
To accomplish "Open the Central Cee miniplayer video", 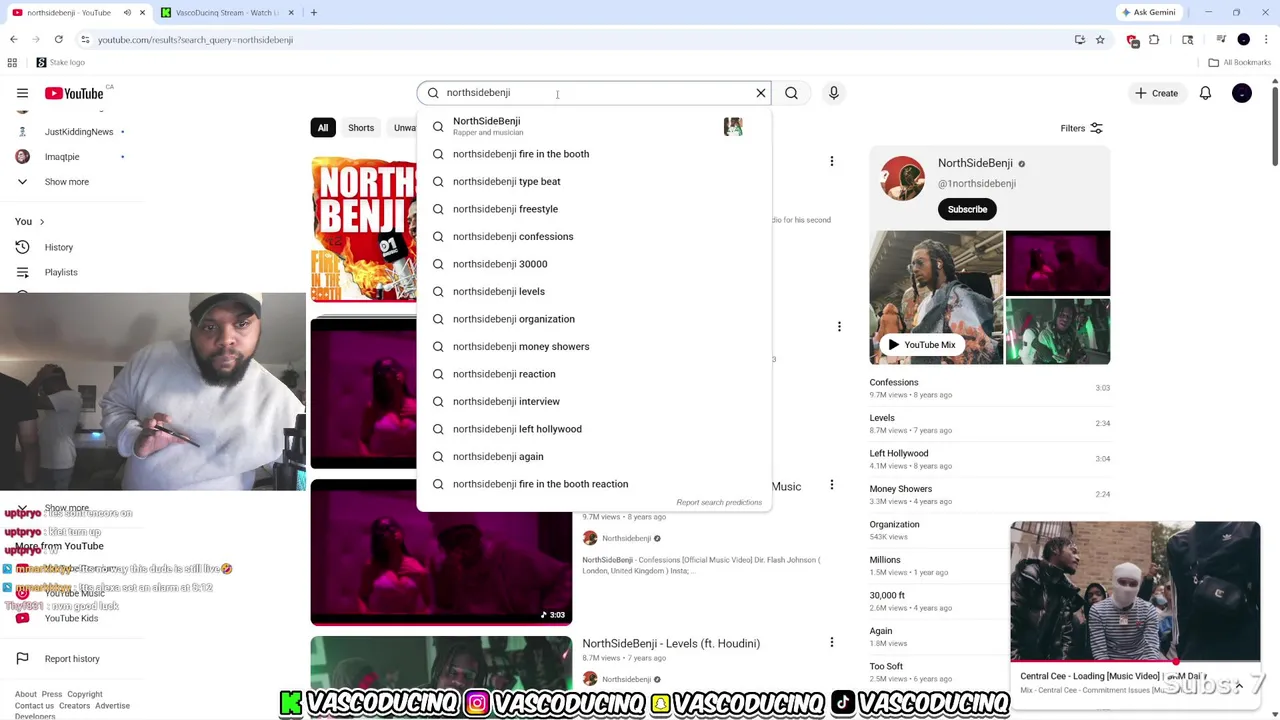I will (1135, 591).
